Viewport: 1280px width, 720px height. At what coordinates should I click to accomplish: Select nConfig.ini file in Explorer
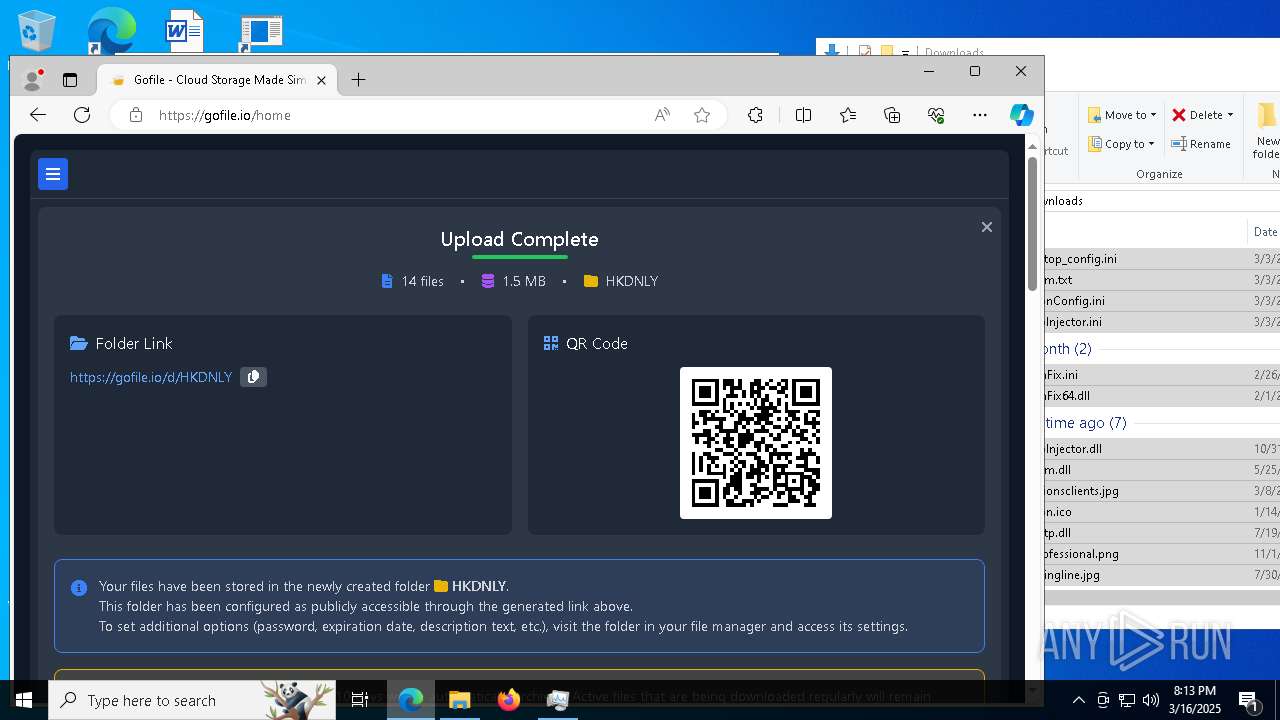(1162, 300)
